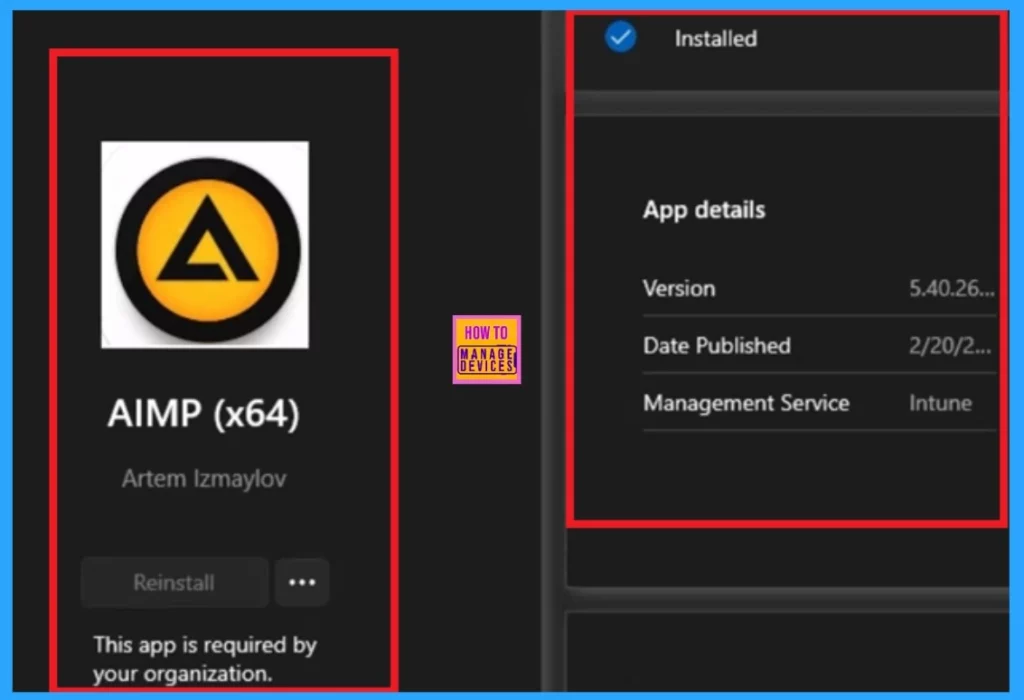
Task: Select version value 5.40.26...
Action: tap(952, 288)
